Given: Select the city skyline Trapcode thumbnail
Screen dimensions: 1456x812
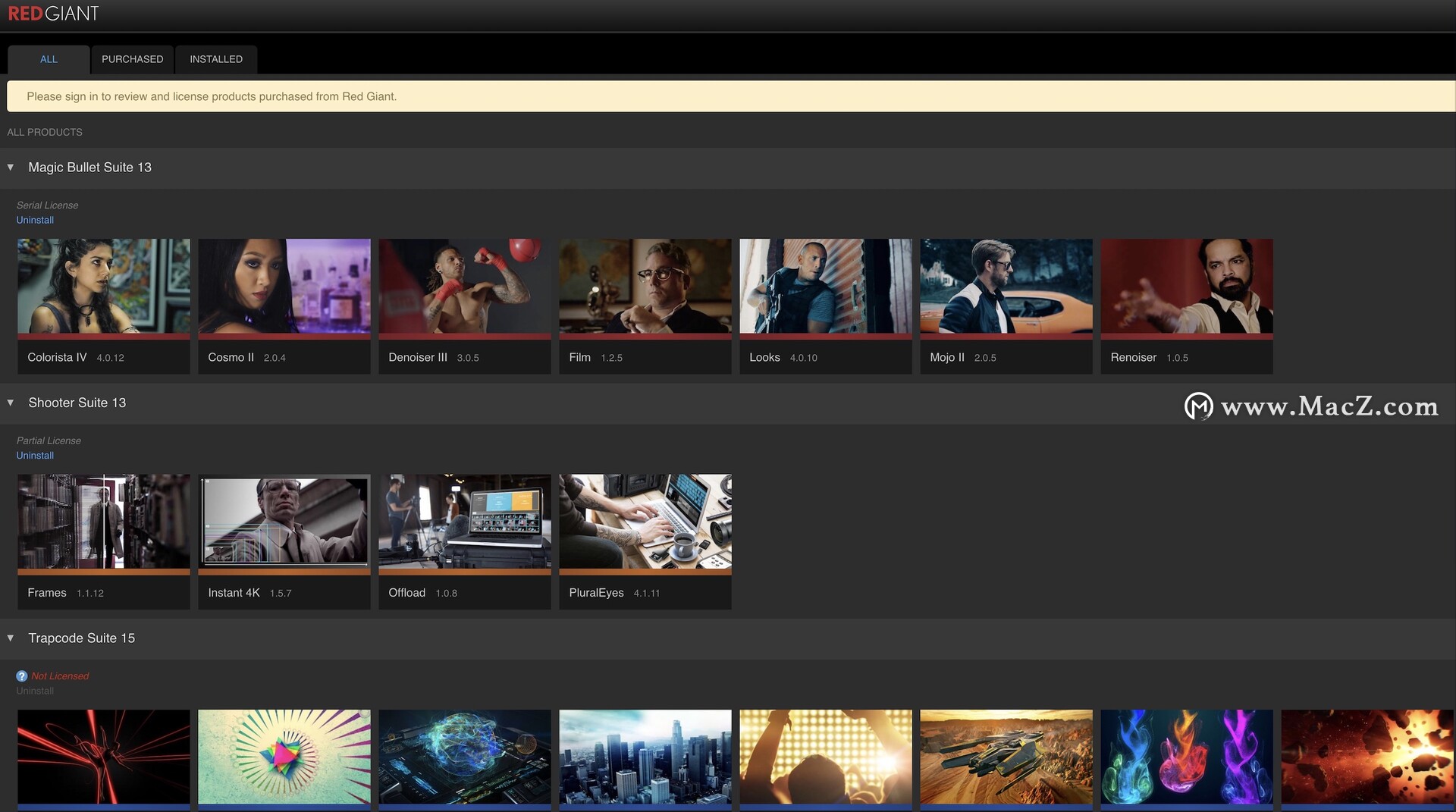Looking at the screenshot, I should pos(645,757).
